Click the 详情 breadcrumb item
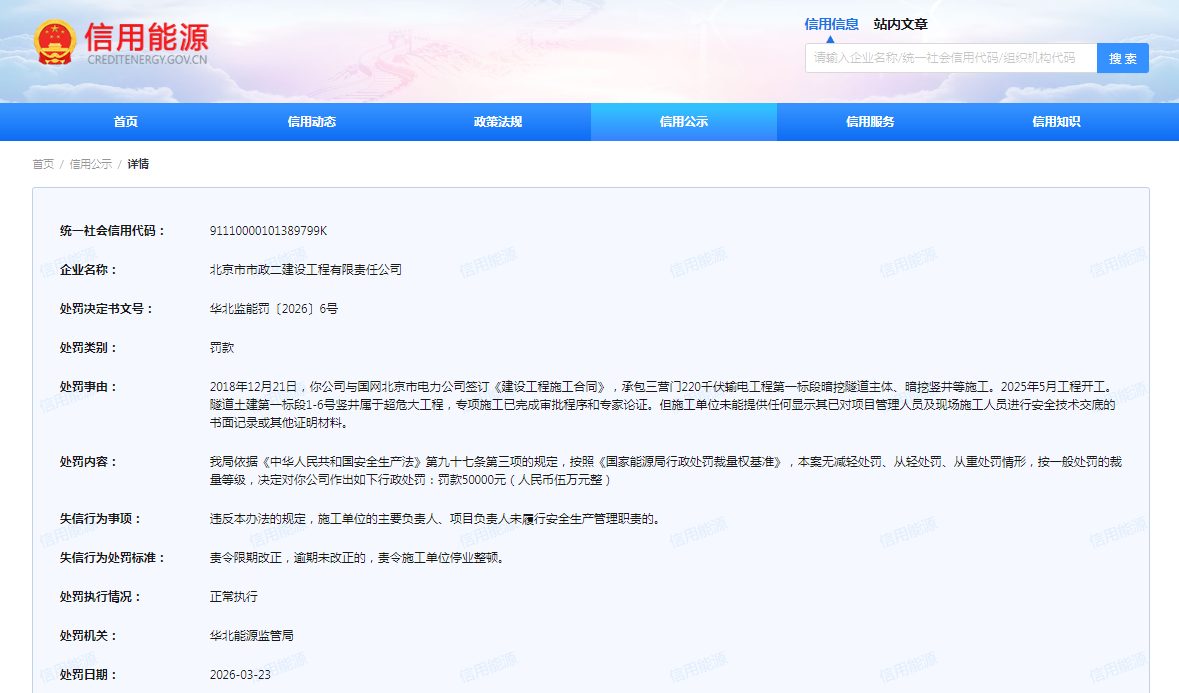This screenshot has width=1179, height=693. 138,164
